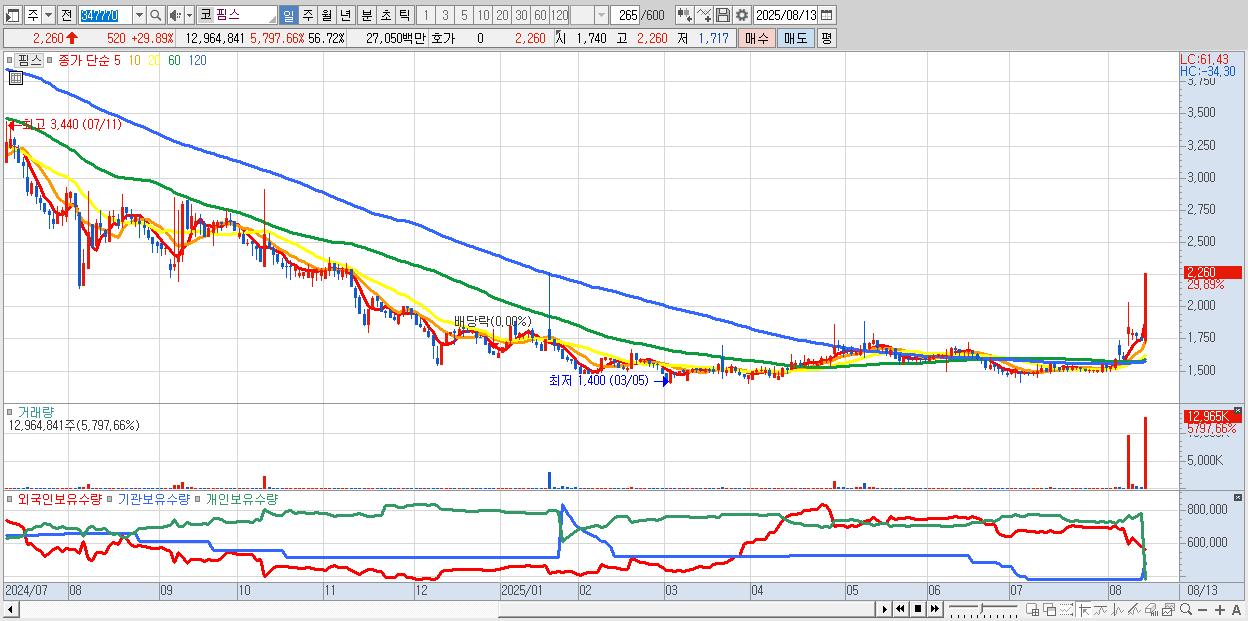Toggle the 60 interval button
Viewport: 1248px width, 621px height.
[540, 15]
